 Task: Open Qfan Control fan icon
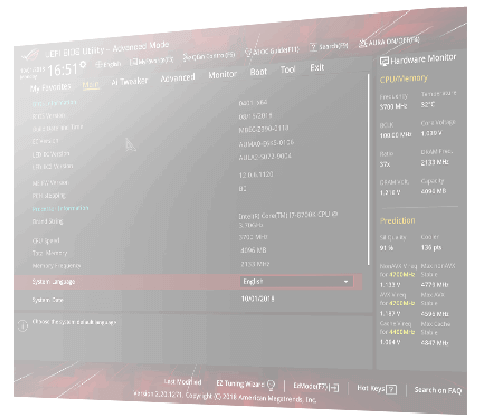186,57
